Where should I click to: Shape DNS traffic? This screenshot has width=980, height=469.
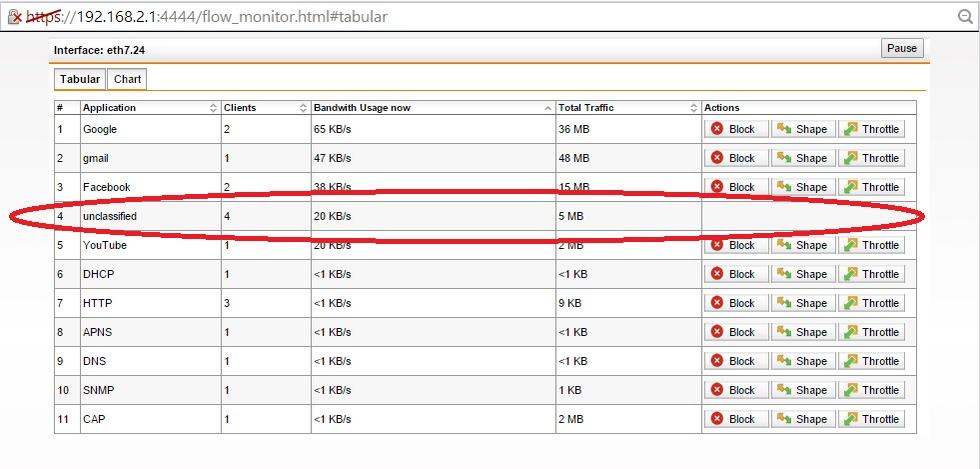click(803, 361)
